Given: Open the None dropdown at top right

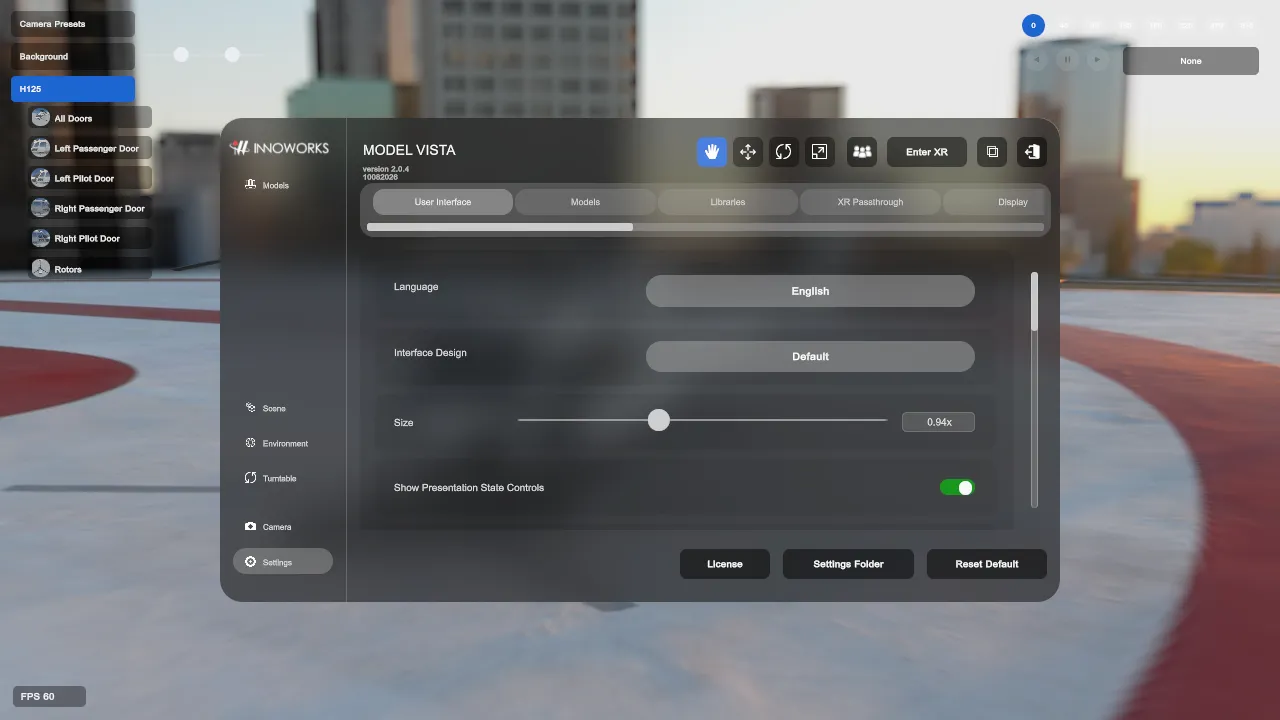Looking at the screenshot, I should click(1191, 61).
